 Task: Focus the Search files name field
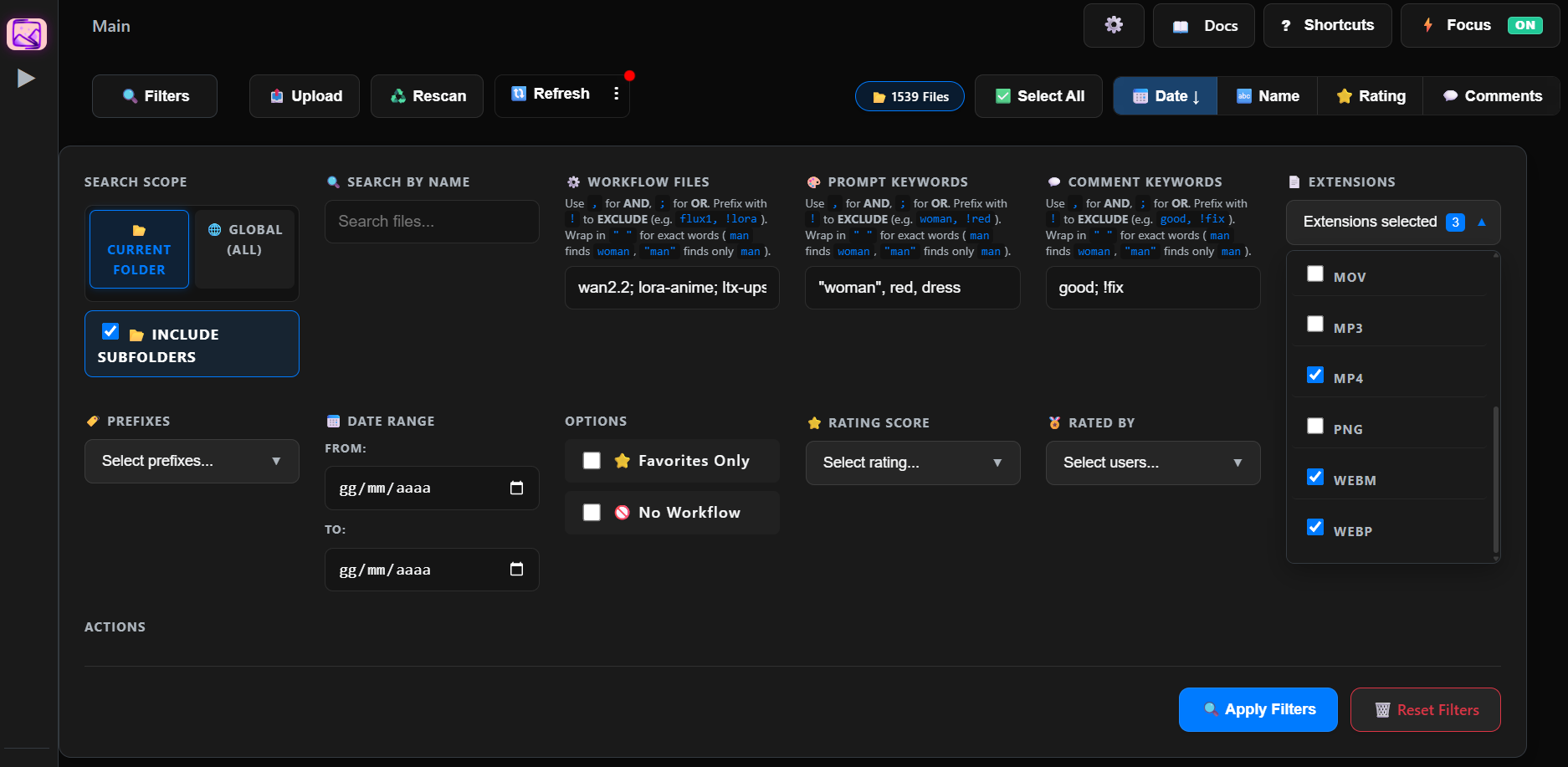432,222
